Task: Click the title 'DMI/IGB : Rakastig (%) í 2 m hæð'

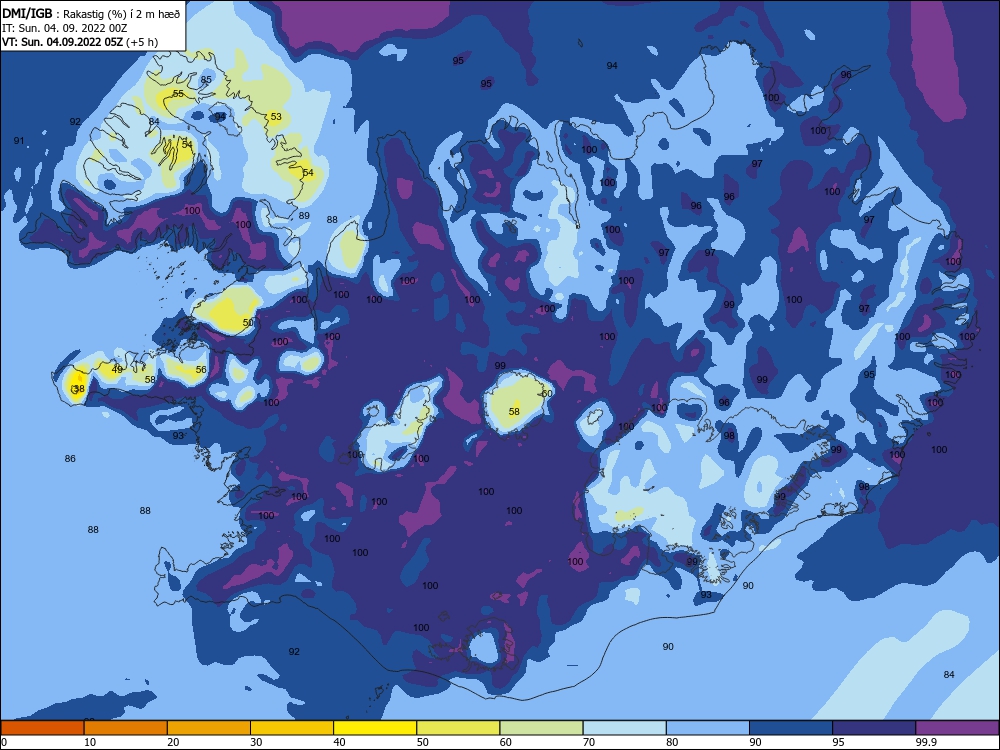Action: point(91,13)
